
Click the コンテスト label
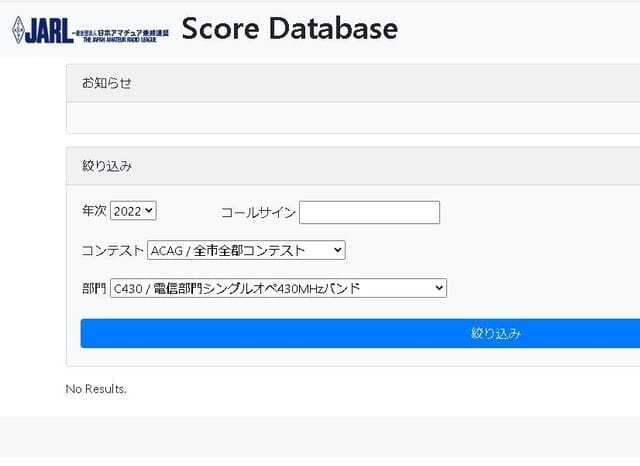tap(112, 250)
